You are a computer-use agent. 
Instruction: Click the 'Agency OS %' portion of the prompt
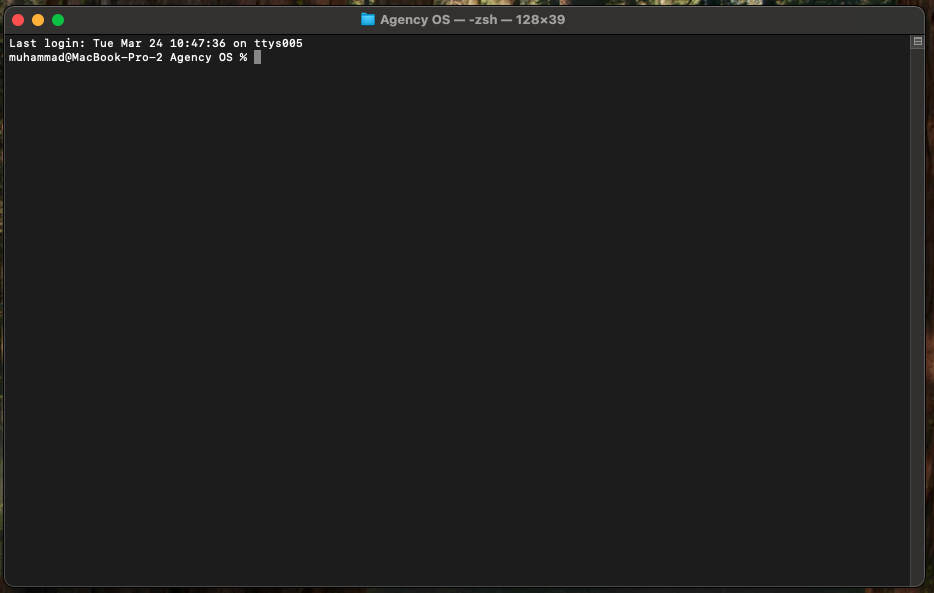208,57
